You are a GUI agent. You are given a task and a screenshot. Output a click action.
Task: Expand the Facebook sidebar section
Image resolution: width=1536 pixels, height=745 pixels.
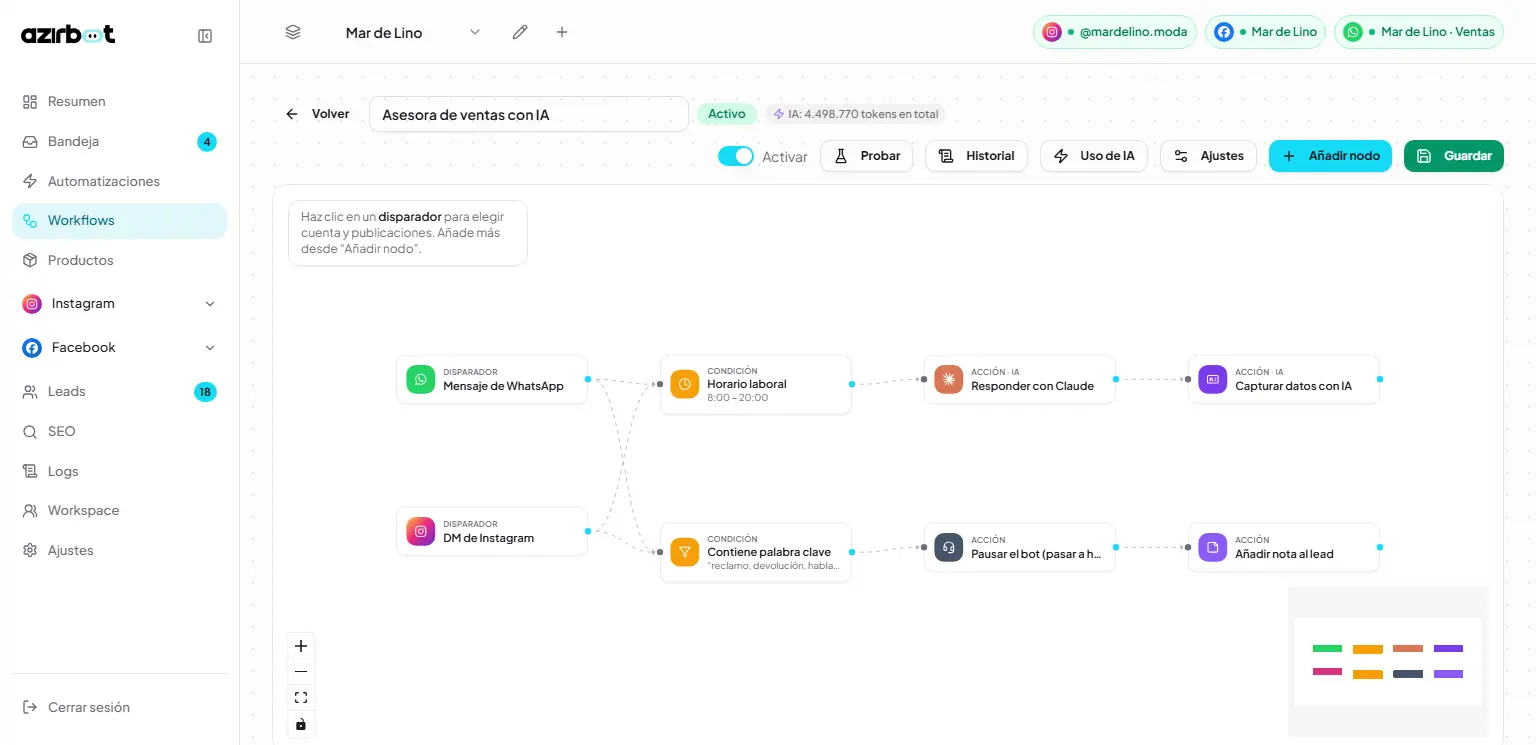tap(210, 348)
